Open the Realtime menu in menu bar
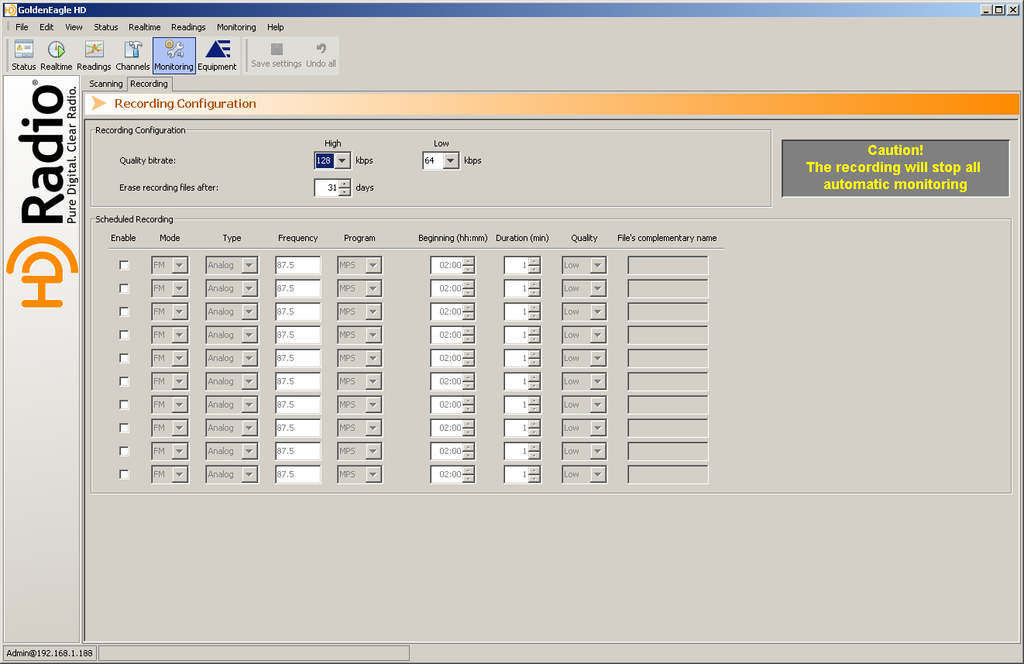This screenshot has width=1024, height=664. [144, 27]
